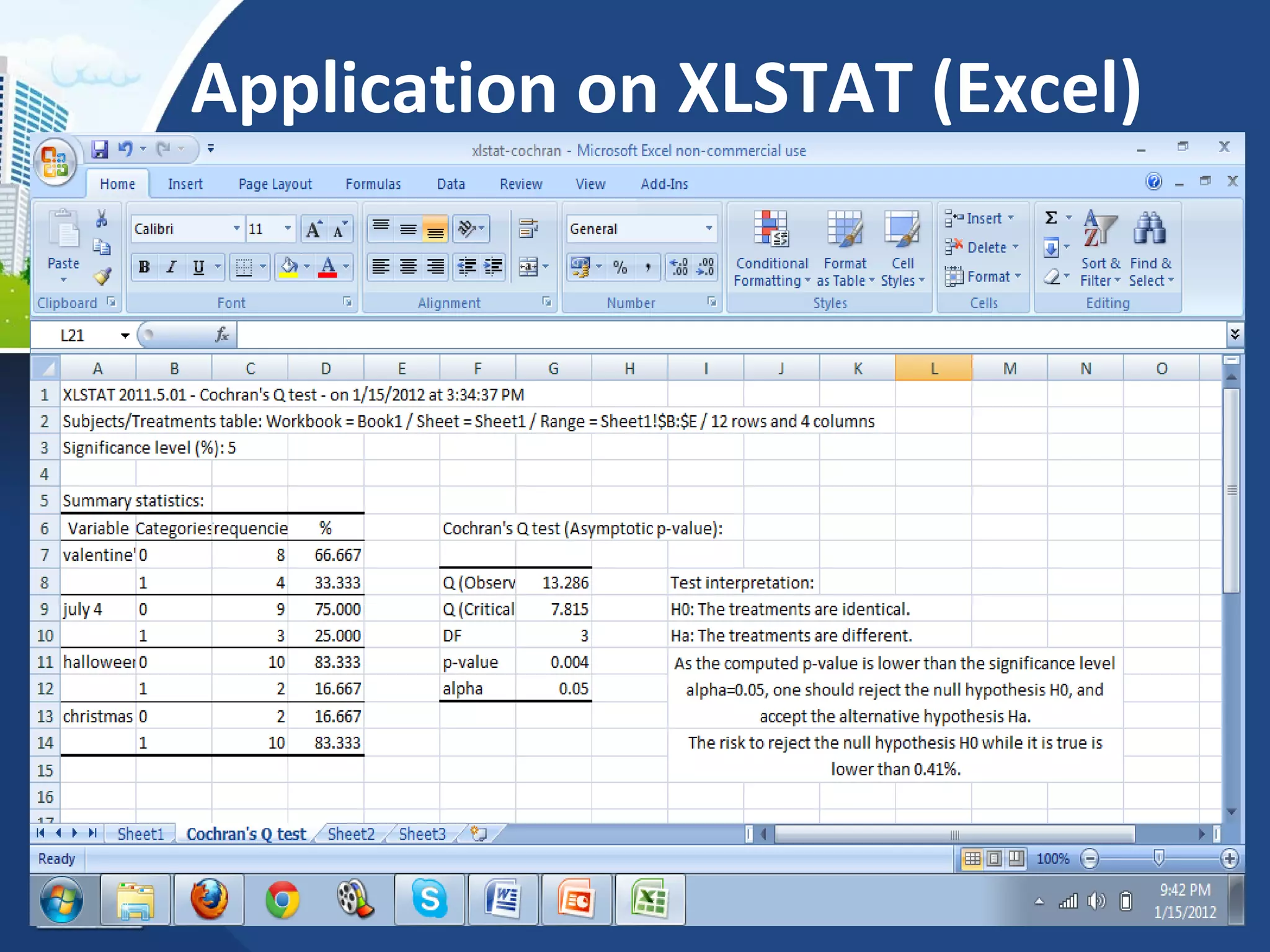
Task: Click the Insert Function fx button
Action: [221, 335]
